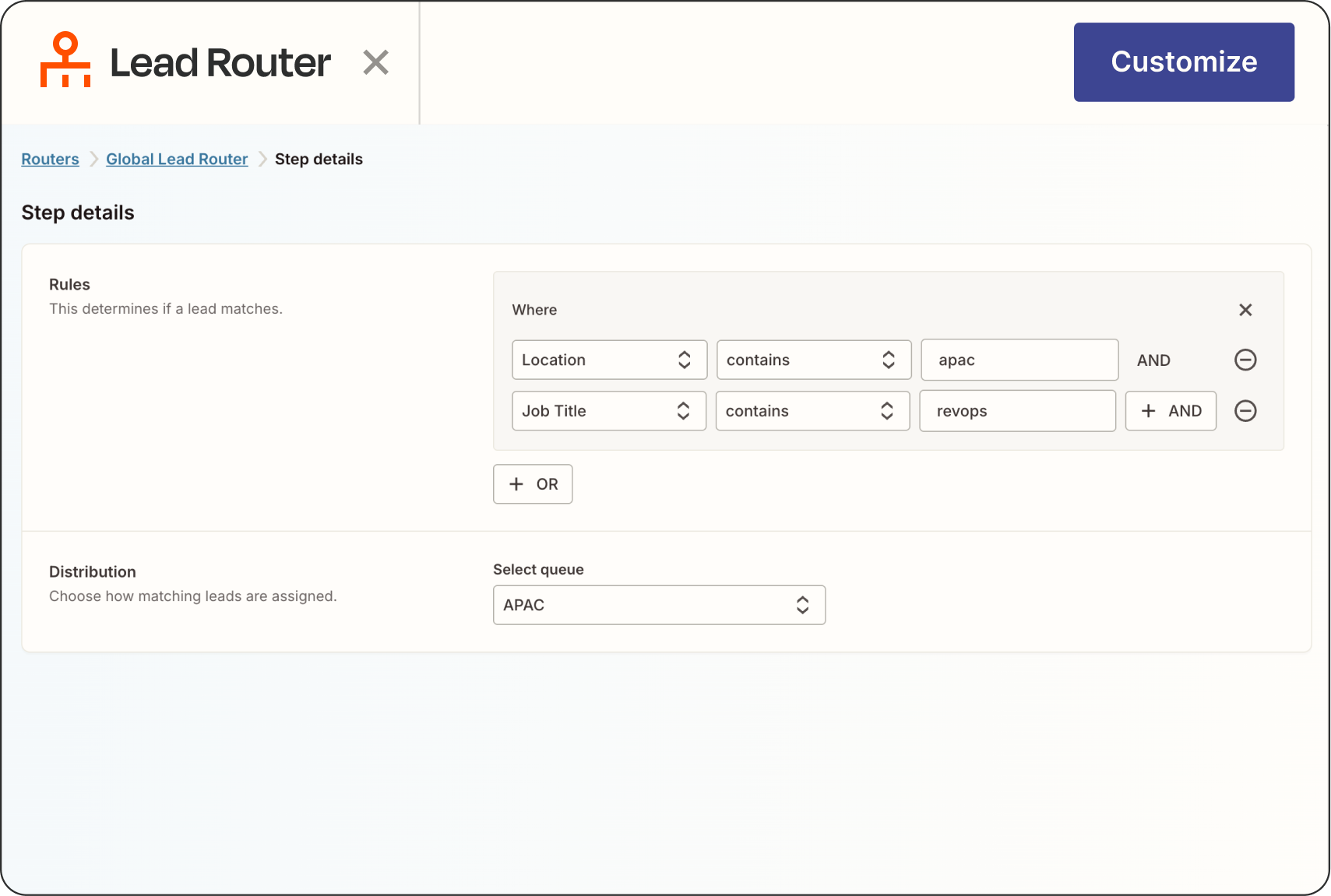Open the Location field dropdown

coord(608,360)
